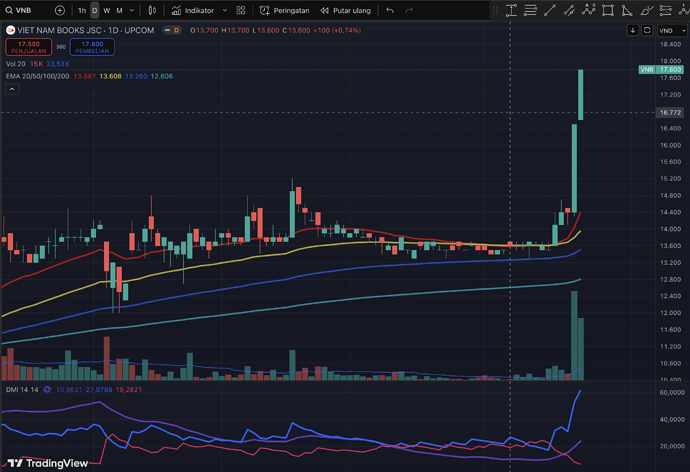The height and width of the screenshot is (472, 690).
Task: Click the 33,53K volume value
Action: pos(58,64)
